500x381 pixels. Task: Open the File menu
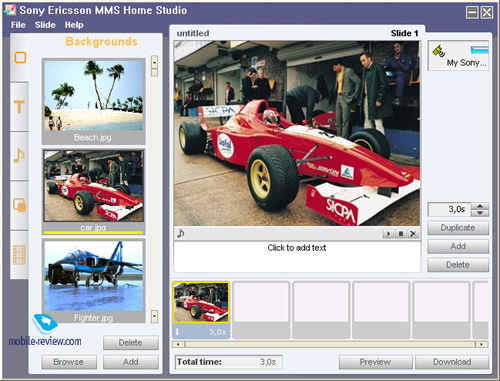(x=18, y=25)
